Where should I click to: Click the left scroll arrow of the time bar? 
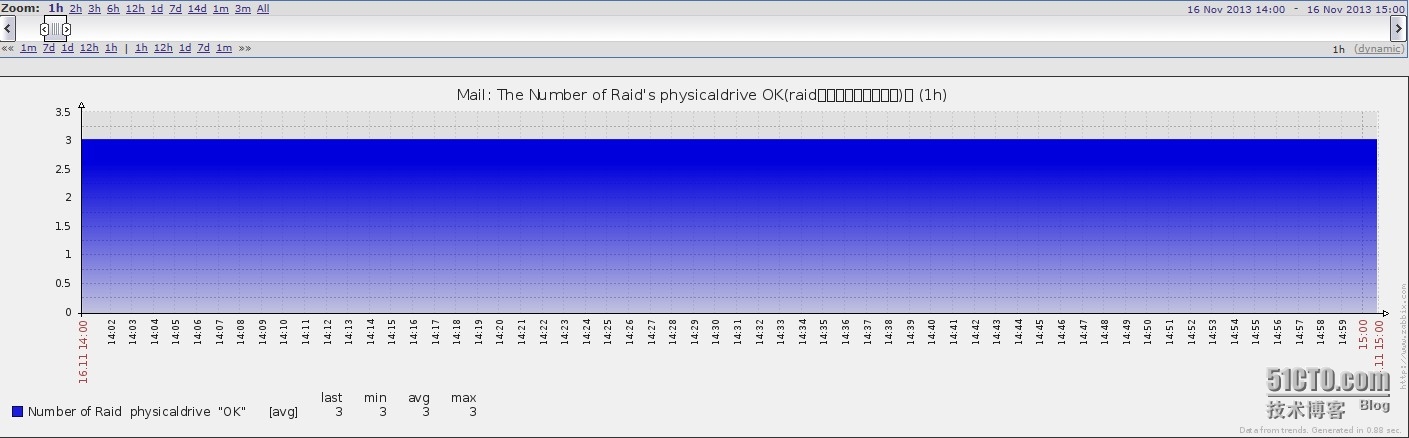[x=8, y=29]
